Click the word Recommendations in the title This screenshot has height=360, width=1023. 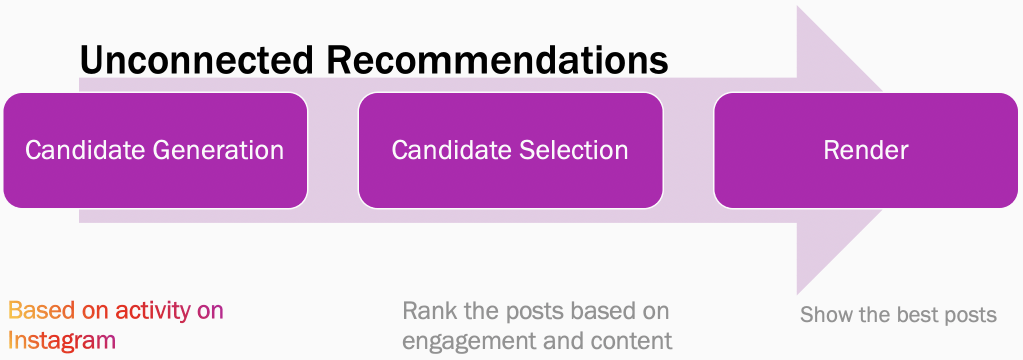coord(498,59)
